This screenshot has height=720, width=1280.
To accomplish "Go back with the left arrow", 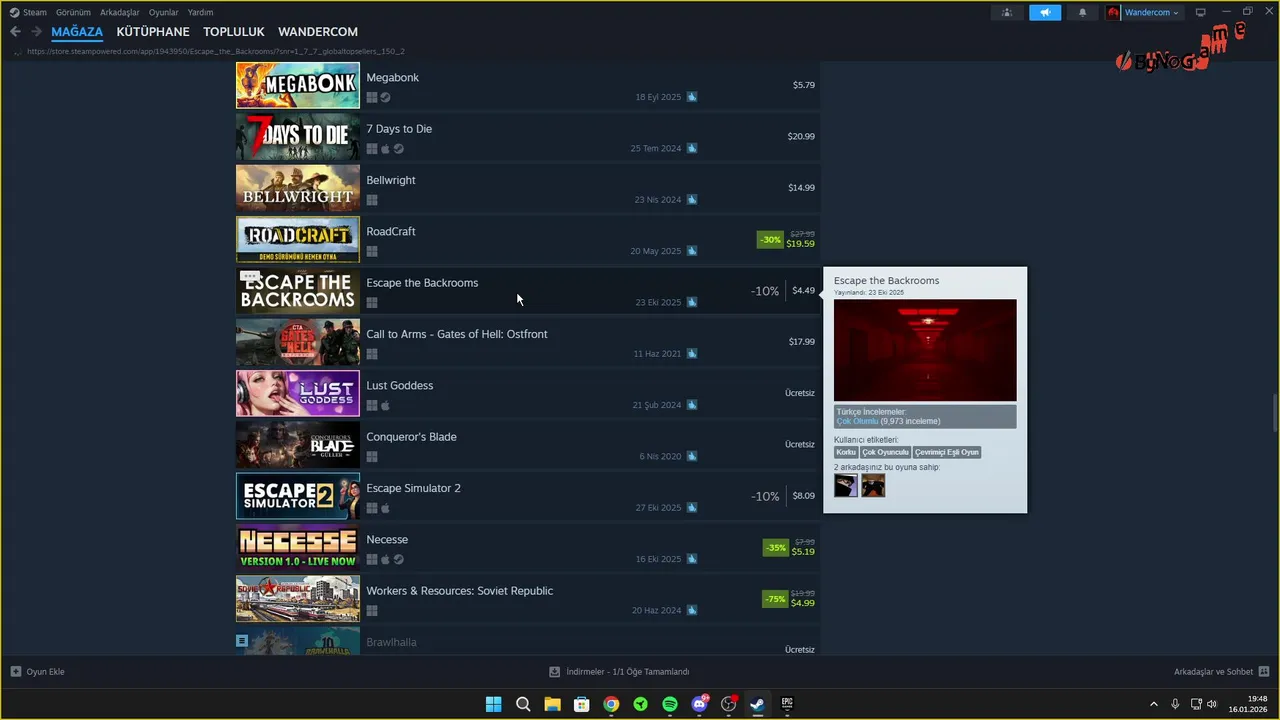I will [x=15, y=32].
